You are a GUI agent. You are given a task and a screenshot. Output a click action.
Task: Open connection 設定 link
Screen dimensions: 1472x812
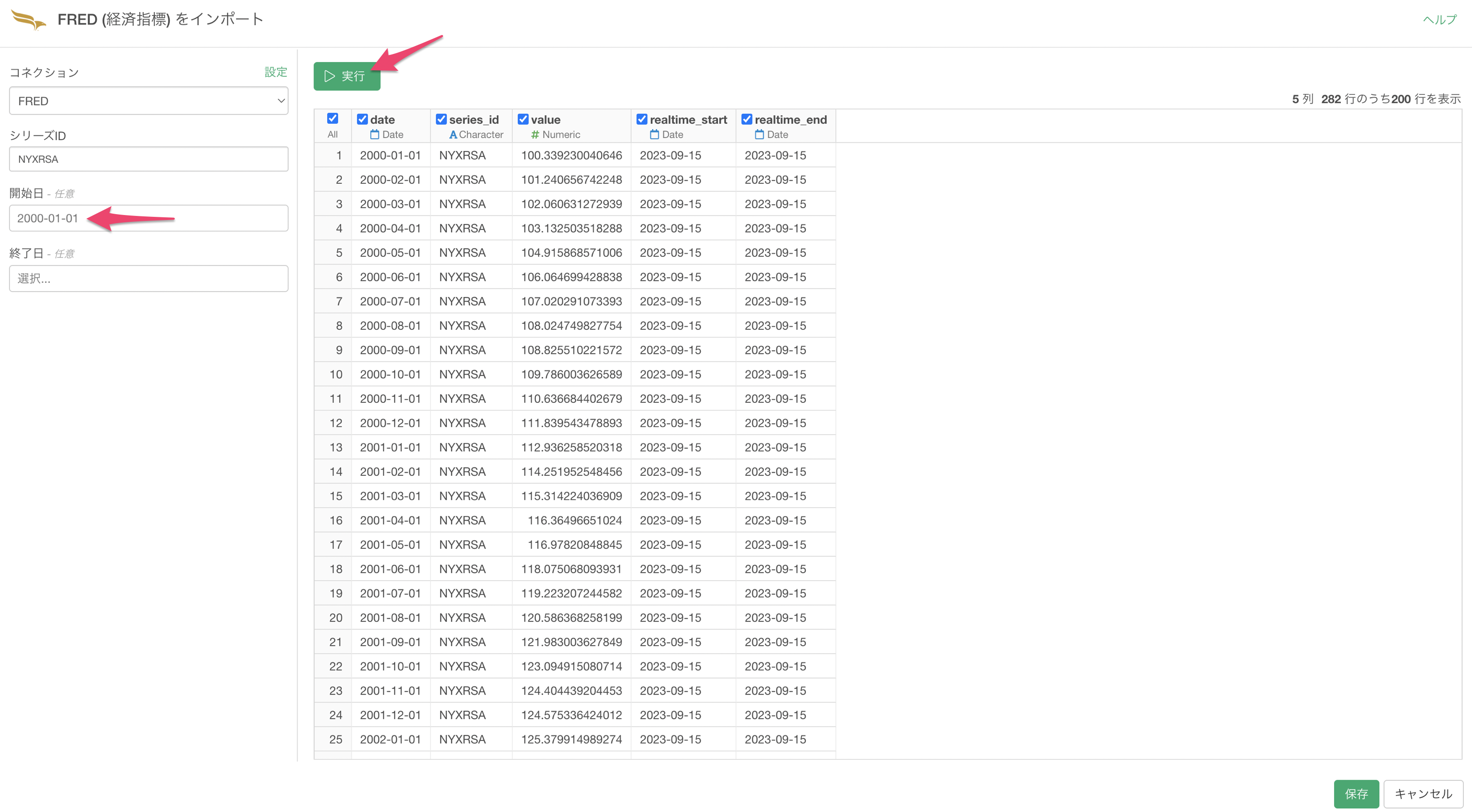[276, 72]
